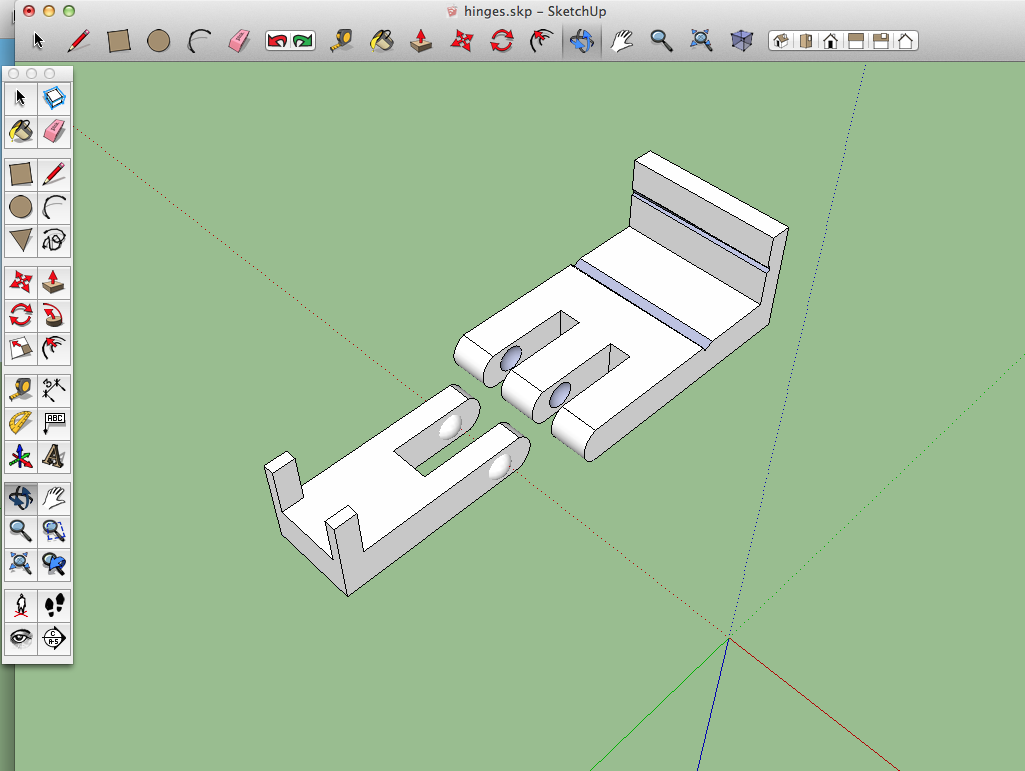The width and height of the screenshot is (1025, 771).
Task: Activate the Freehand scribble tool
Action: [x=54, y=240]
